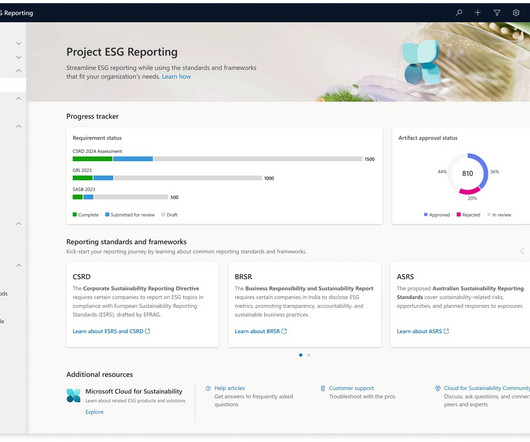This screenshot has width=530, height=442.
Task: Open search with the magnifier icon
Action: click(459, 13)
